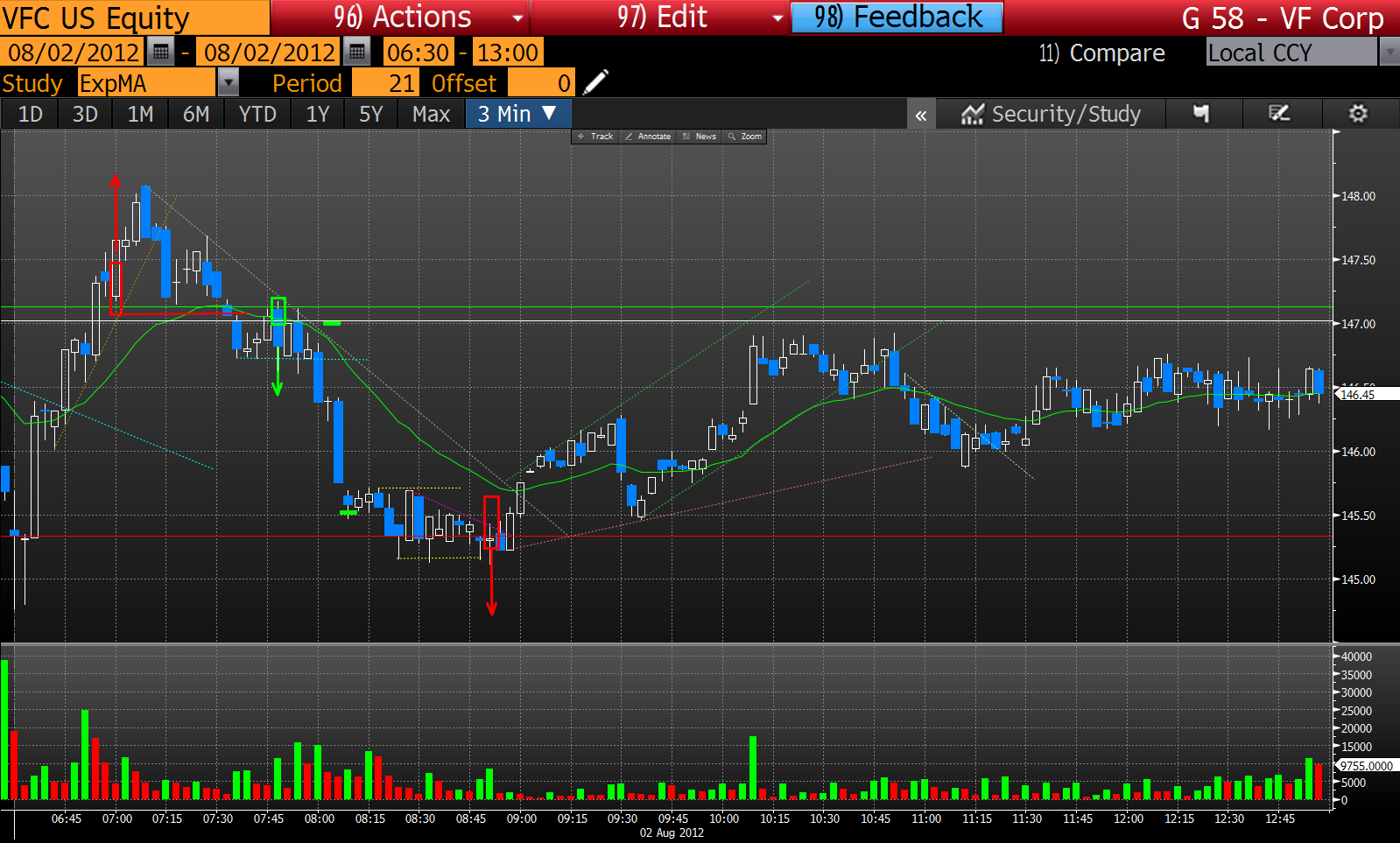Select the 5Y range tab
The image size is (1400, 843).
tap(371, 114)
